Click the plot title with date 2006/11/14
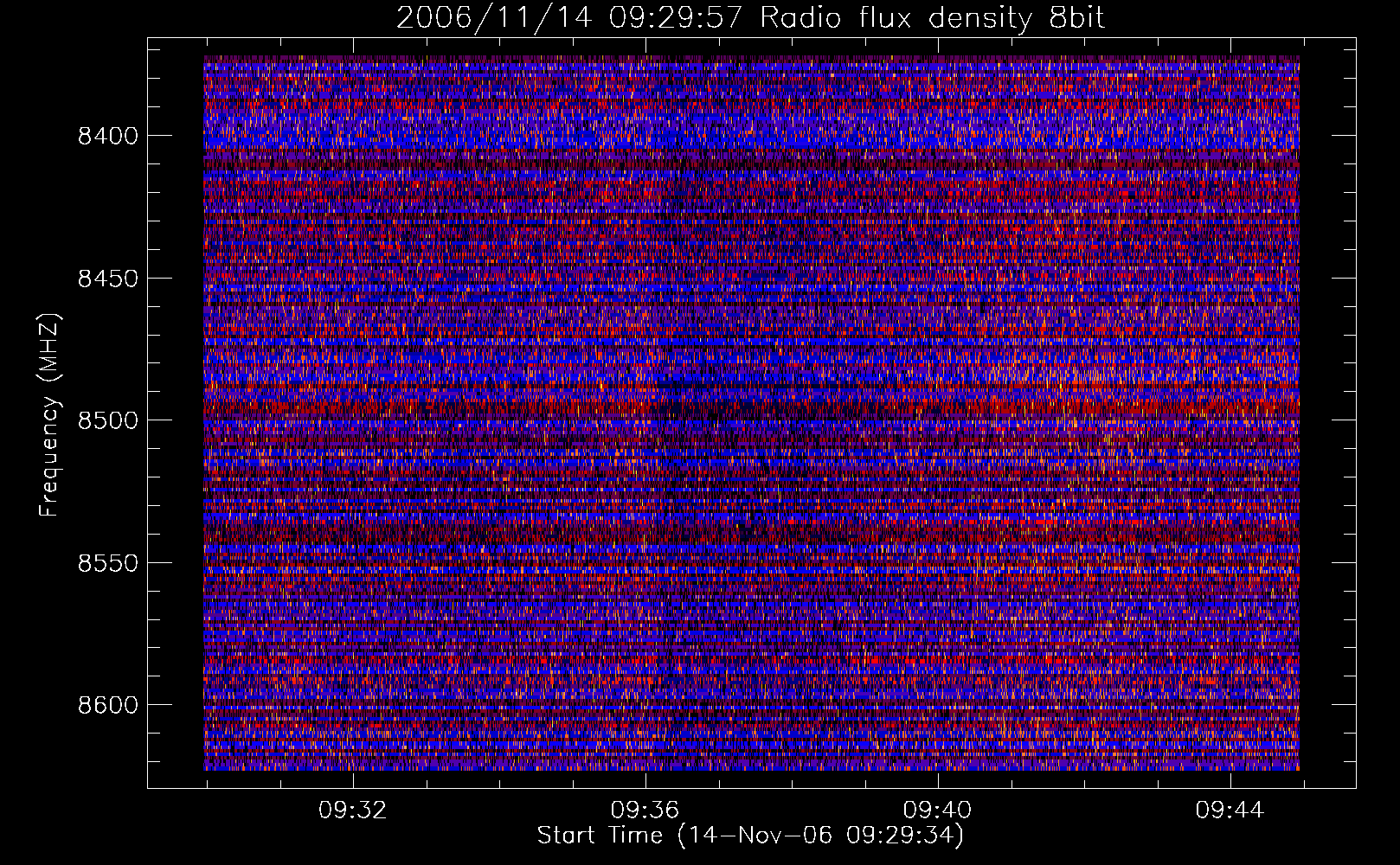The height and width of the screenshot is (865, 1400). click(751, 18)
